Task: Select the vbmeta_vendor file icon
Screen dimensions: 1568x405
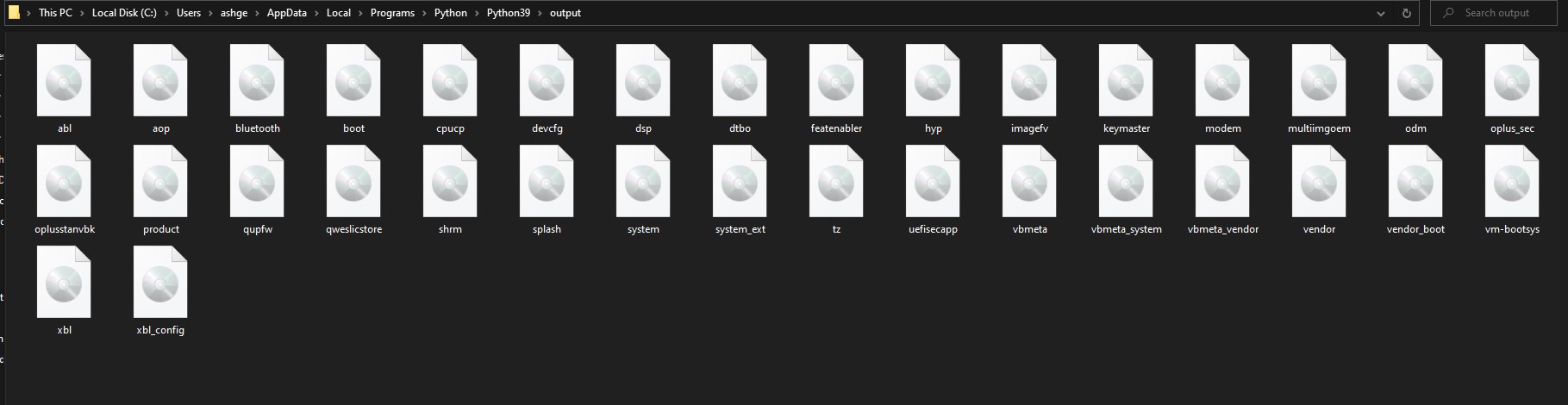Action: [x=1222, y=182]
